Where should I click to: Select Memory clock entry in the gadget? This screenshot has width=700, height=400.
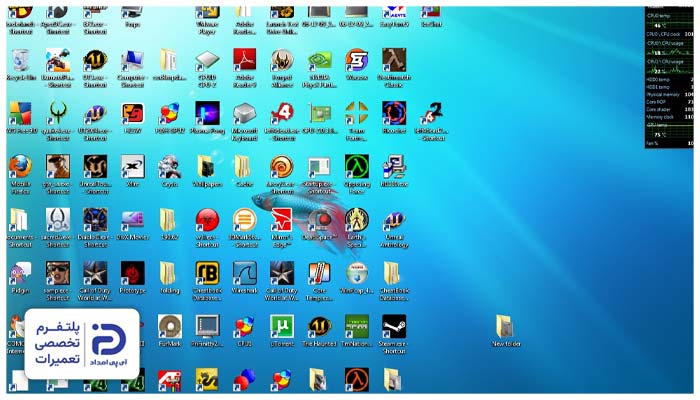click(x=670, y=117)
